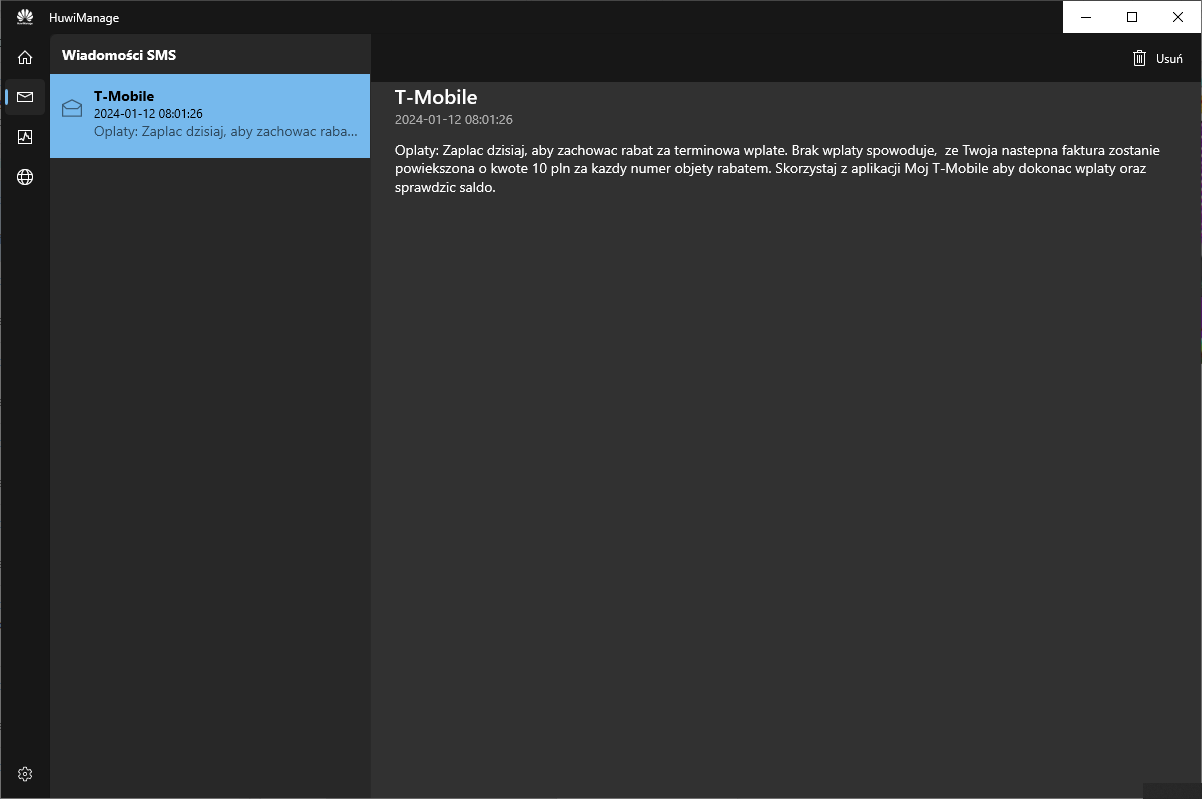This screenshot has height=799, width=1202.
Task: Select the T-Mobile SMS in list
Action: (210, 116)
